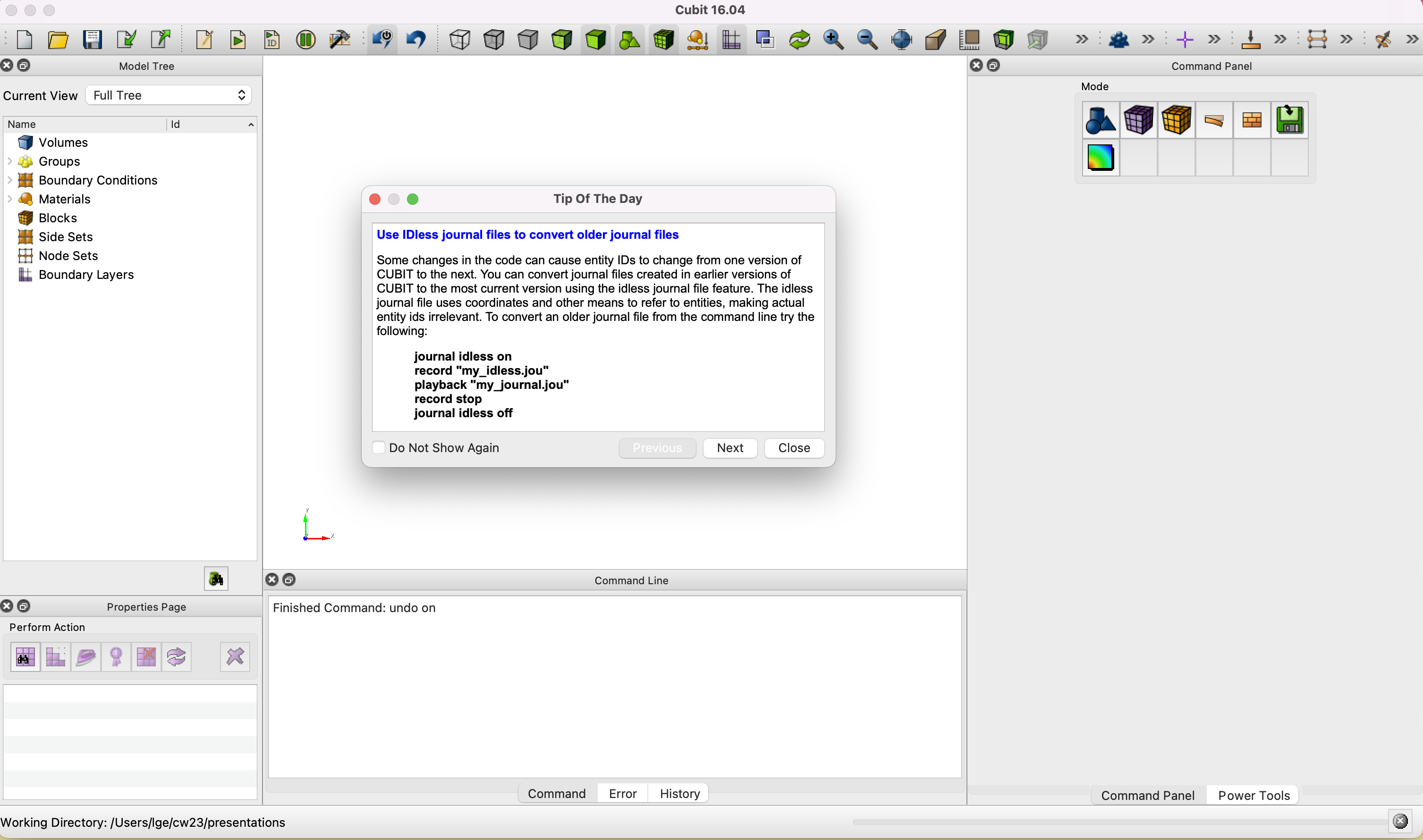
Task: Play a journal file with the green arrow icon
Action: click(238, 40)
